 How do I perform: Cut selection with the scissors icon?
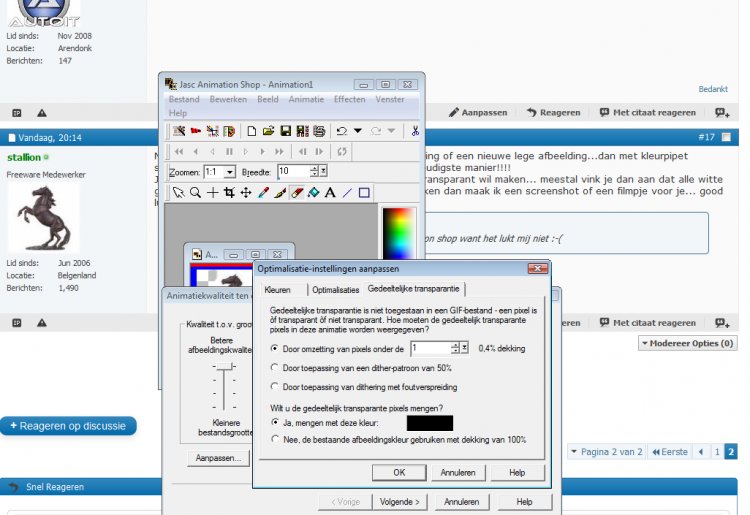click(415, 131)
